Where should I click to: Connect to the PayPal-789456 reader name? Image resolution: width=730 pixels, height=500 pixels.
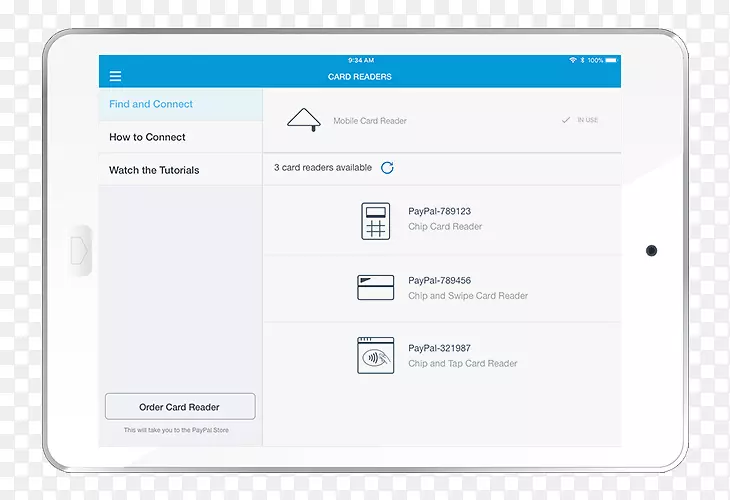pos(439,281)
